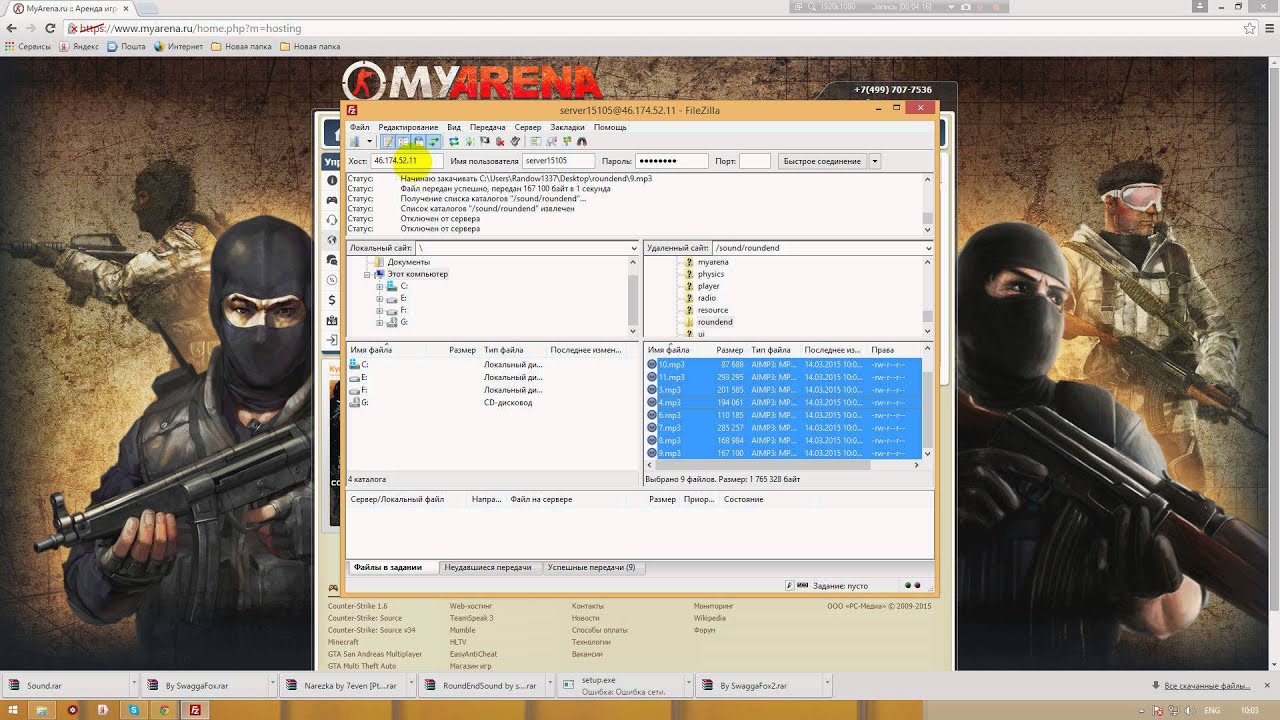The width and height of the screenshot is (1280, 720).
Task: Open the remote site path dropdown
Action: (928, 248)
